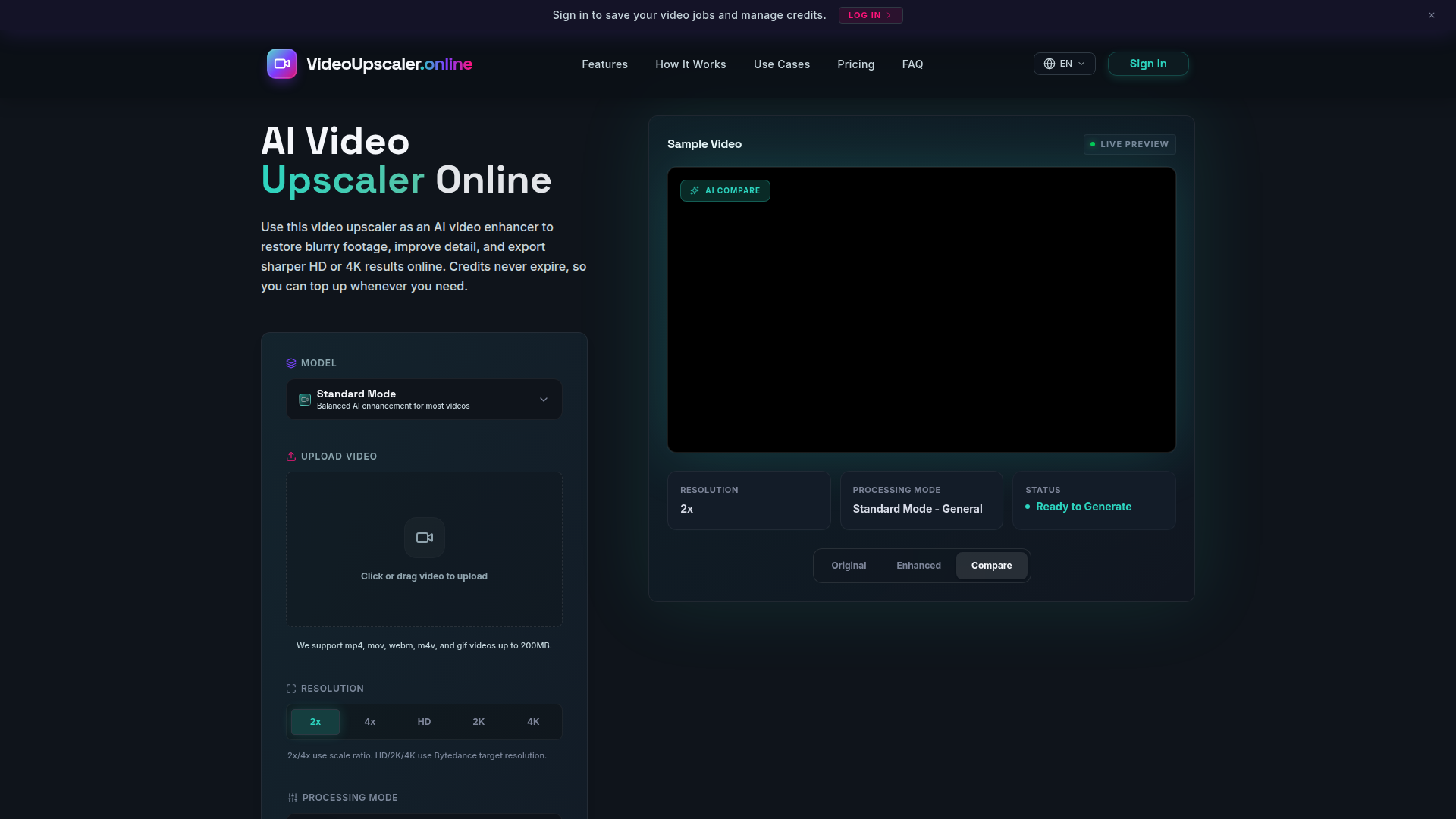Click the Resolution frame icon

click(291, 689)
